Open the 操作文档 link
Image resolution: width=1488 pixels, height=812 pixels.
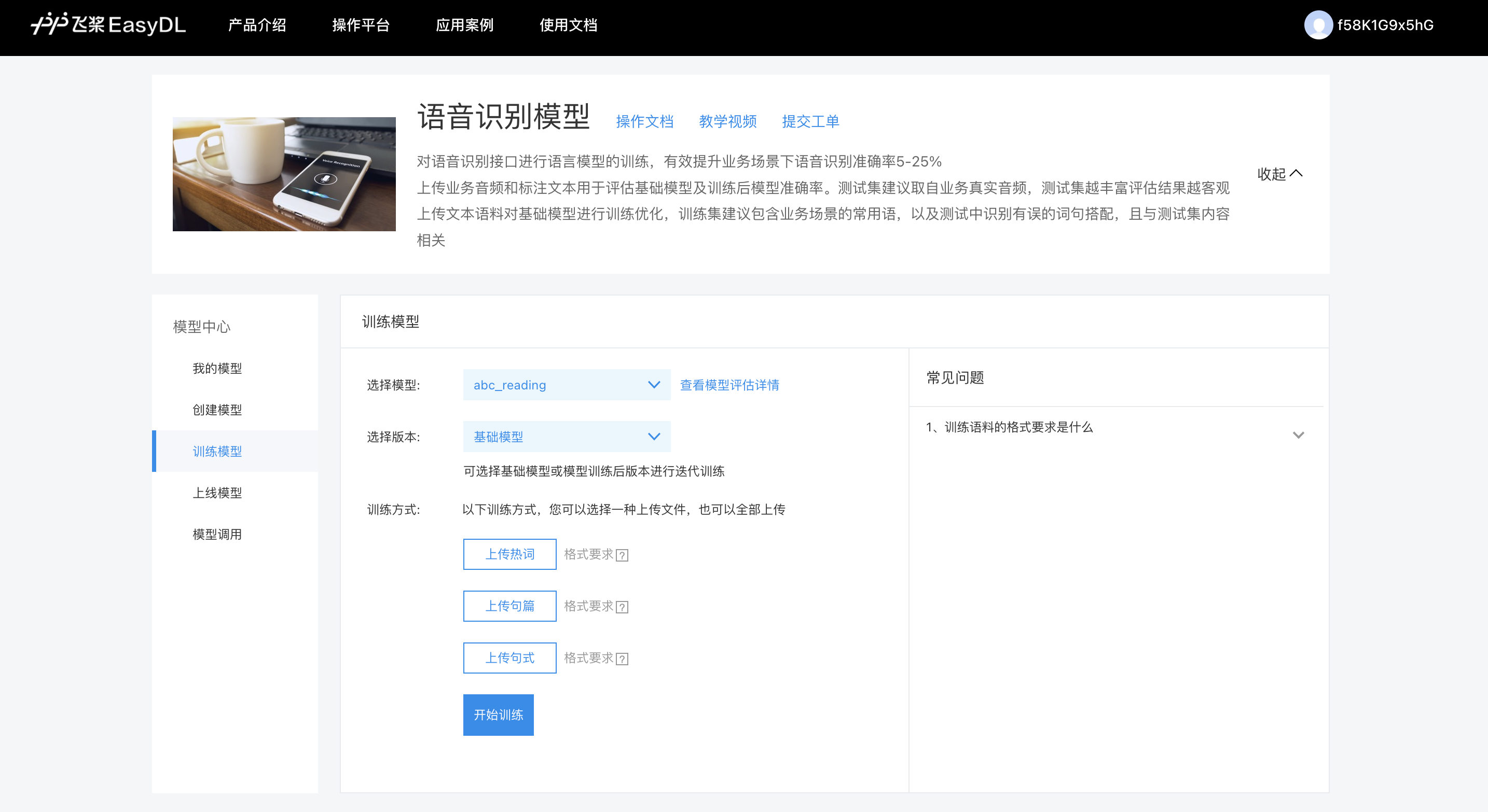point(645,121)
